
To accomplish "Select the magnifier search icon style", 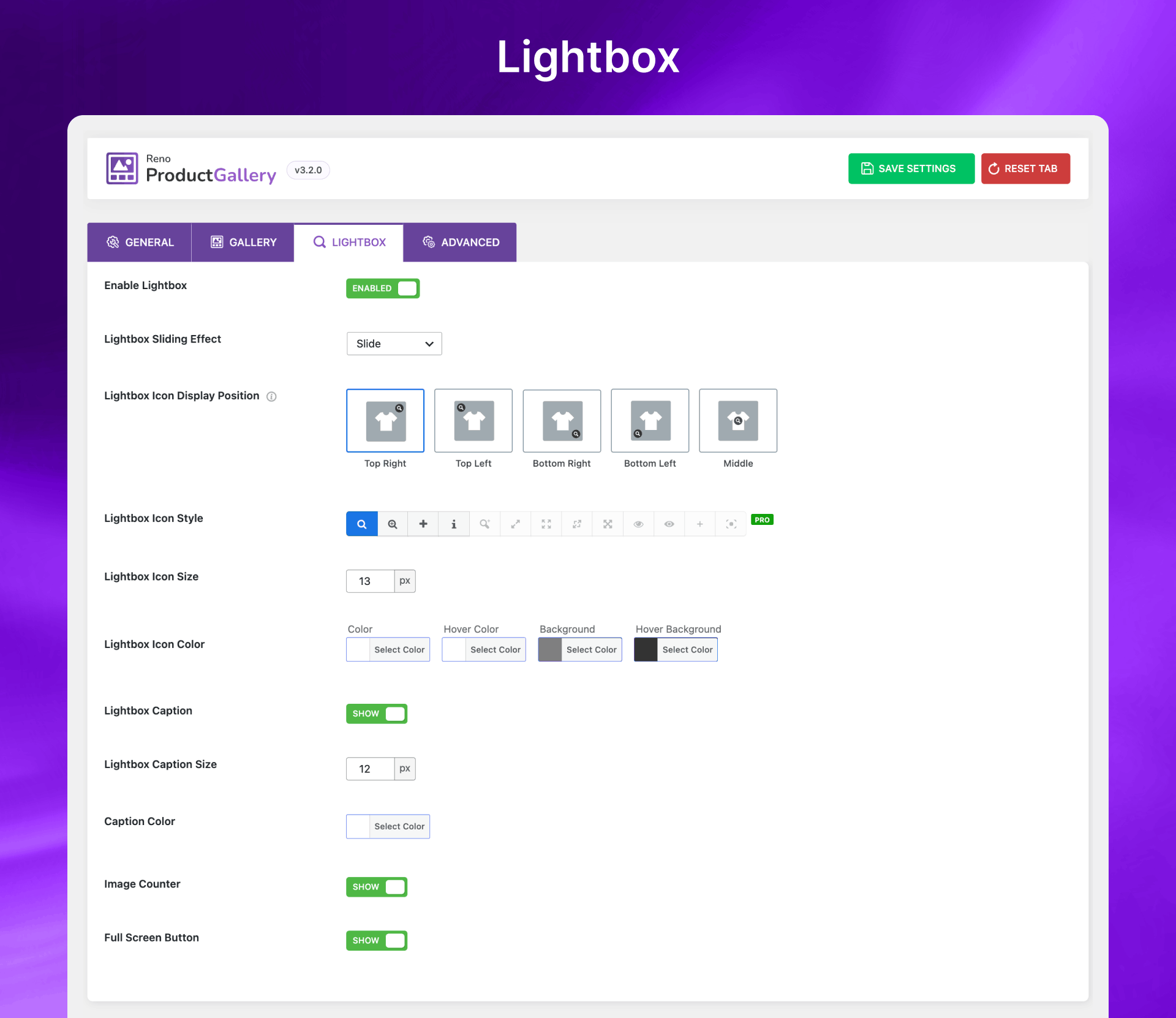I will coord(362,524).
